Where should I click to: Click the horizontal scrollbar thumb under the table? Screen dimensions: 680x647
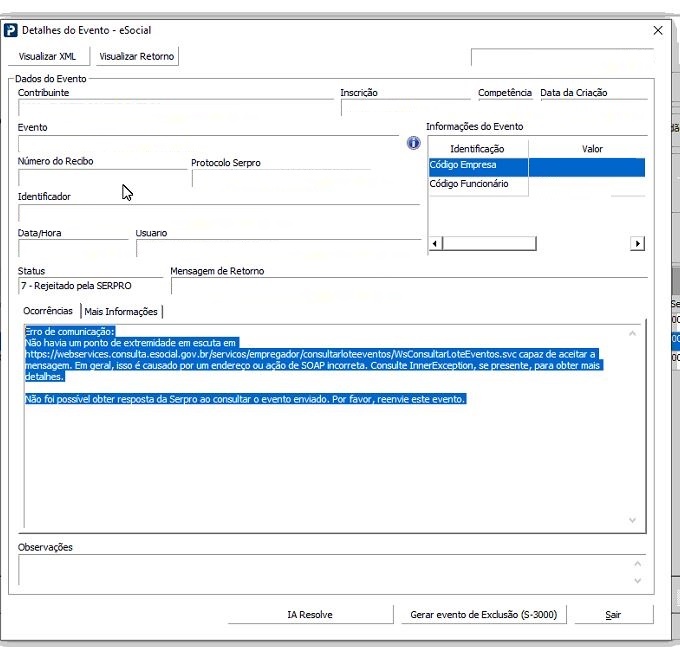[489, 243]
